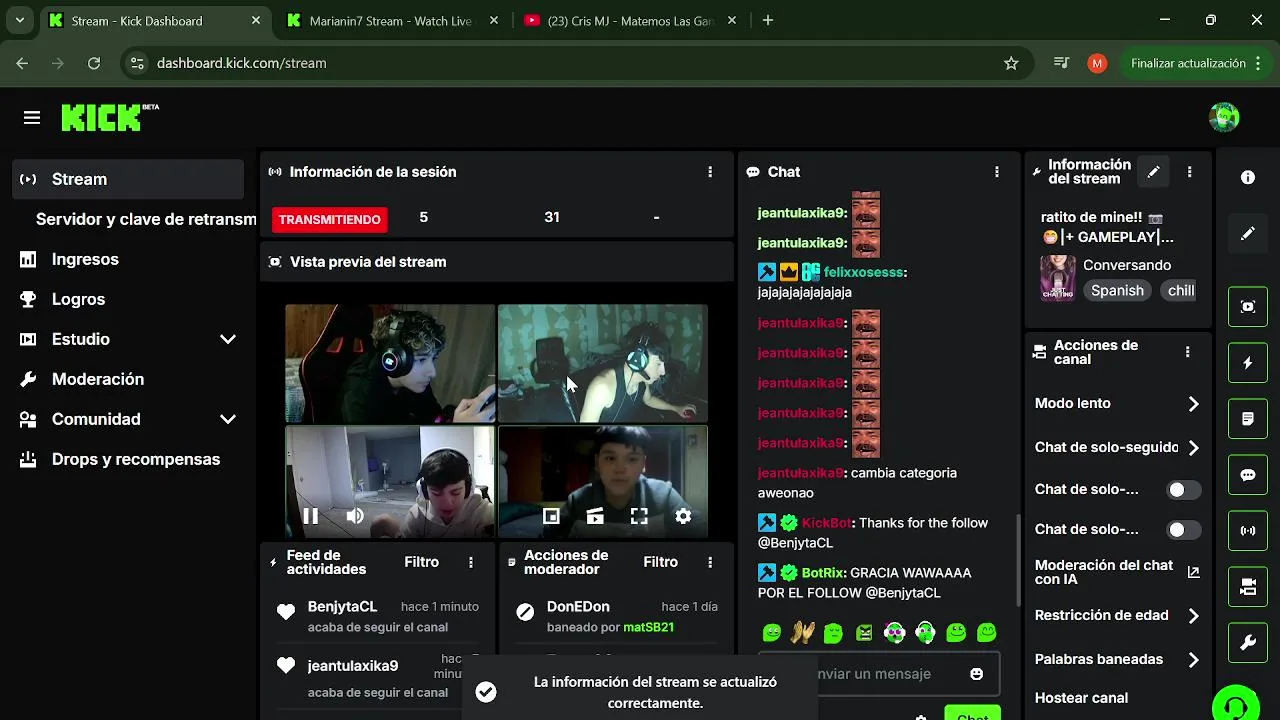Open the user profile avatar menu
1280x720 pixels.
1224,118
